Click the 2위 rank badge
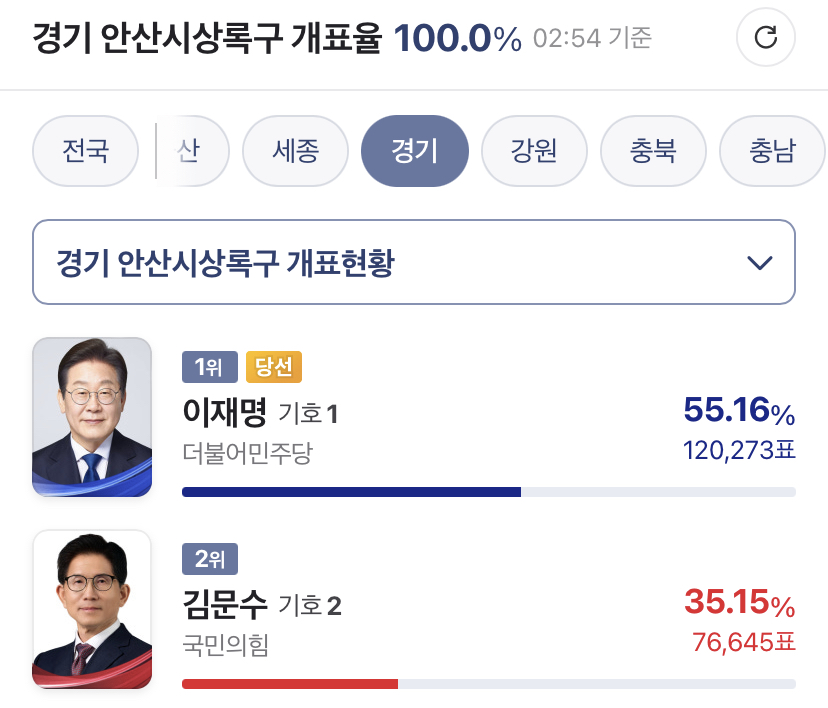The width and height of the screenshot is (828, 708). point(209,559)
